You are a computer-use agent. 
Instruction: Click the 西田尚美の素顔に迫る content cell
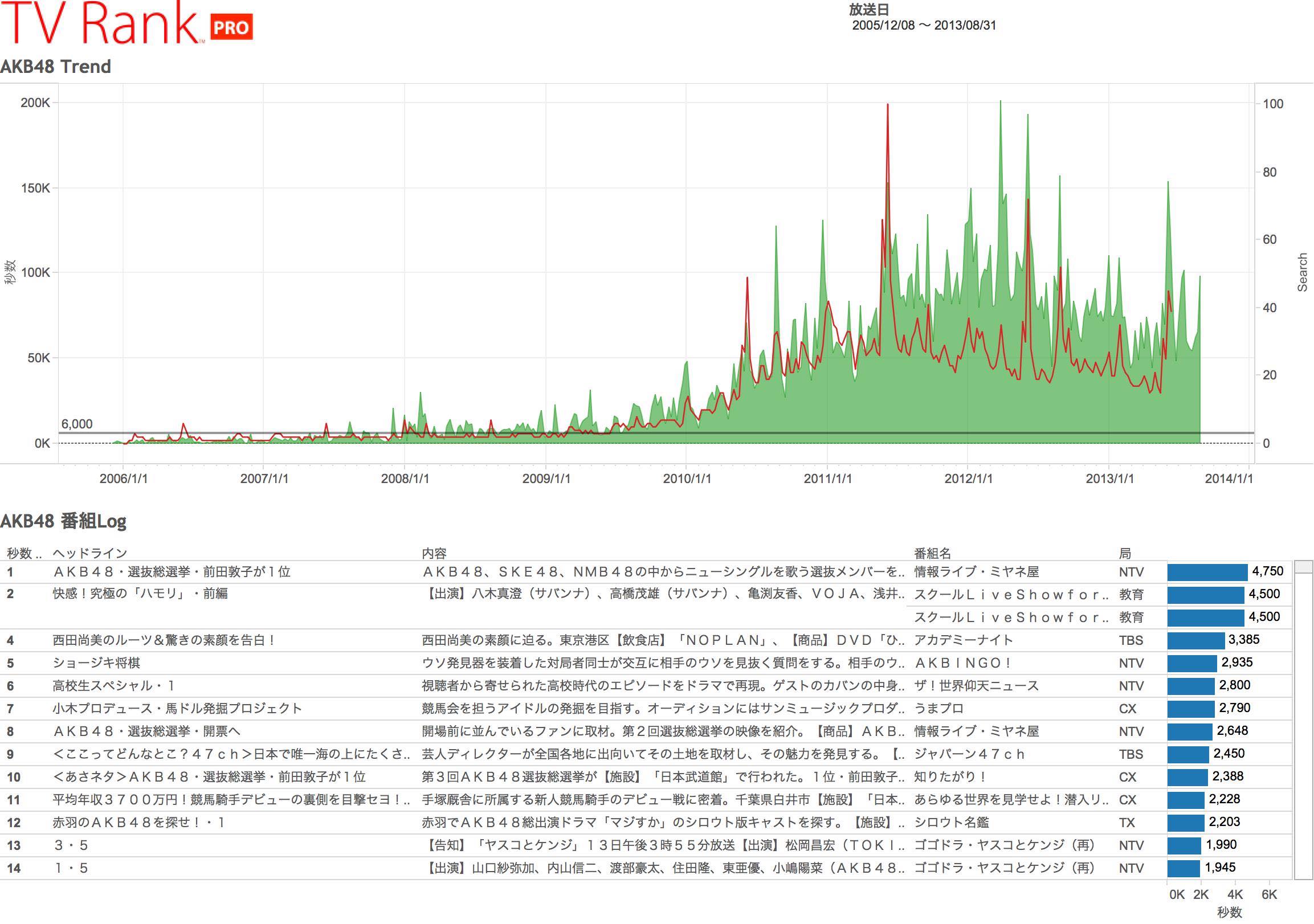(x=664, y=640)
